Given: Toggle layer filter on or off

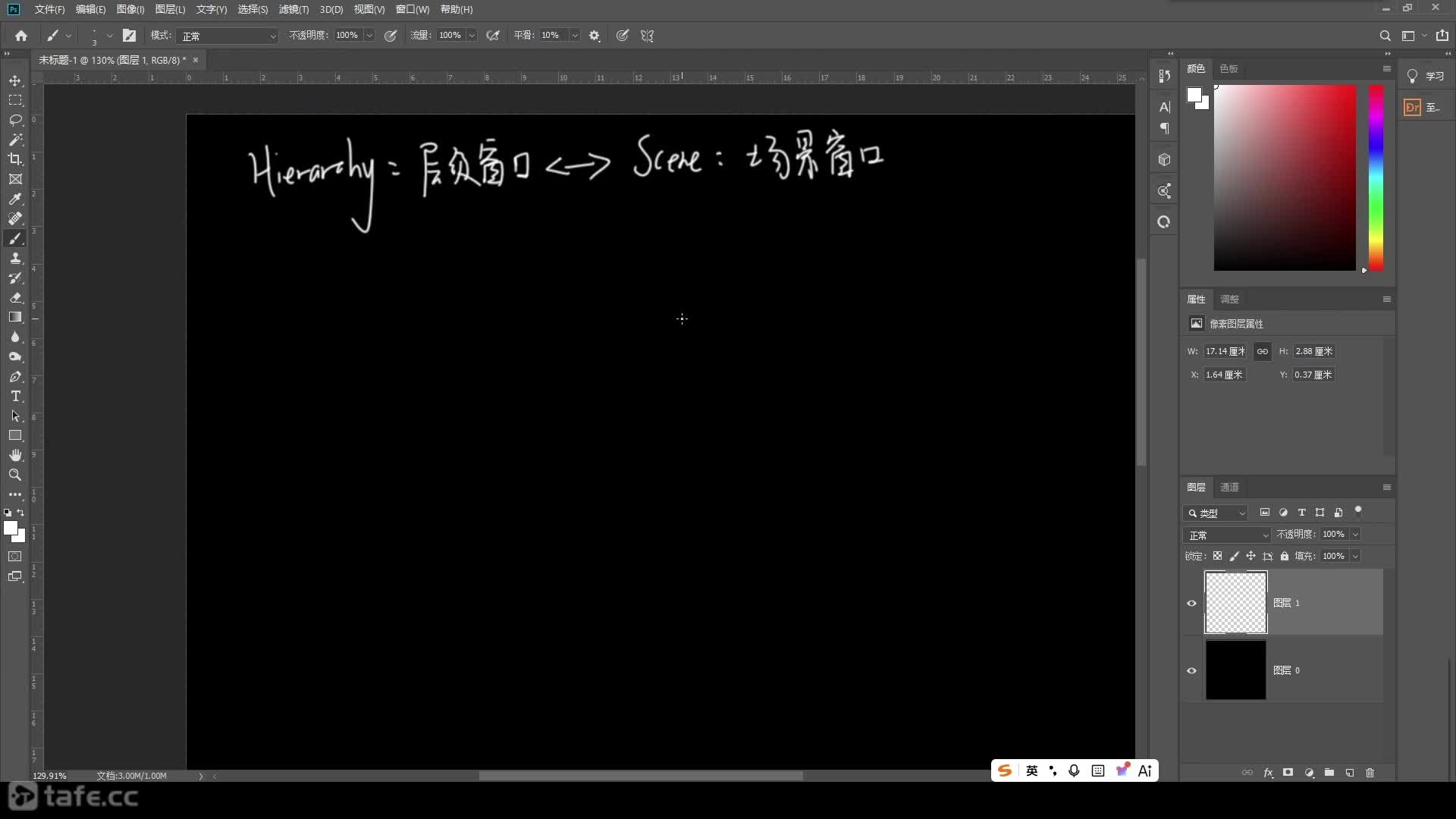Looking at the screenshot, I should 1358,510.
